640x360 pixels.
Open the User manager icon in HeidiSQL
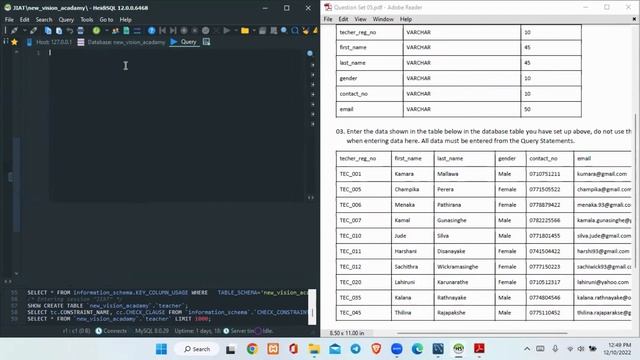pos(116,31)
